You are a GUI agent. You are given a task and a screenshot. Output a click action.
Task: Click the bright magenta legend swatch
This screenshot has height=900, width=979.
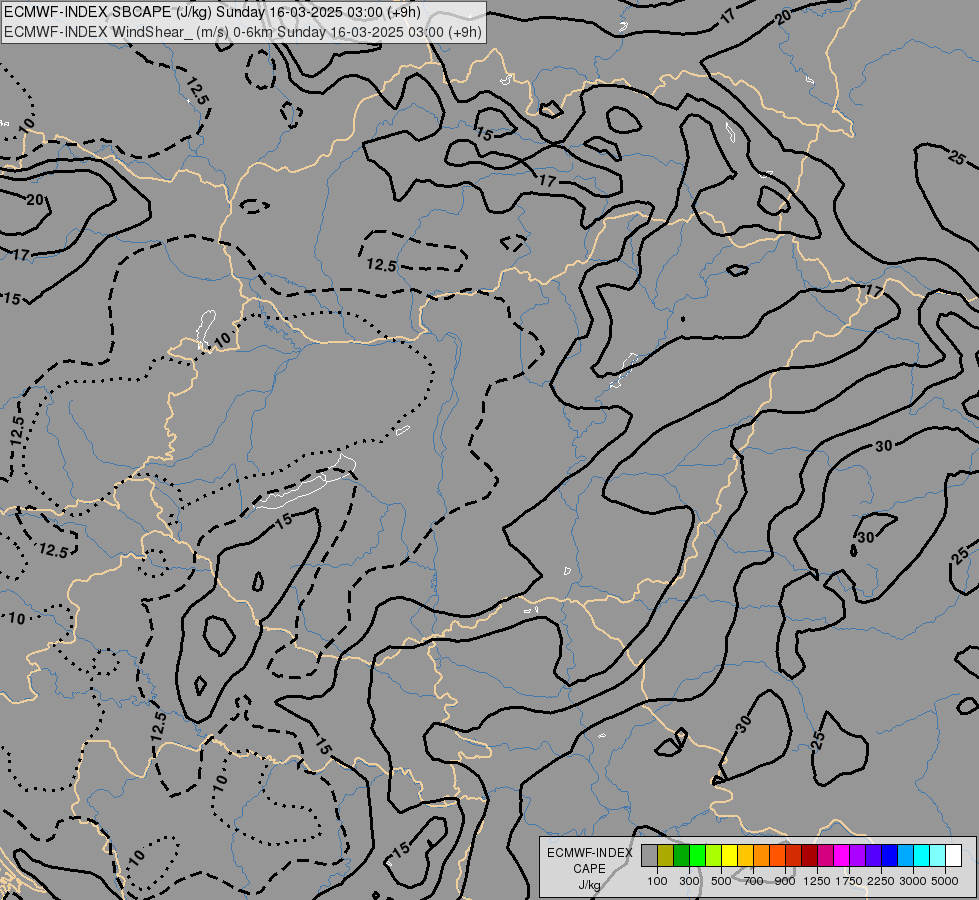[x=842, y=855]
